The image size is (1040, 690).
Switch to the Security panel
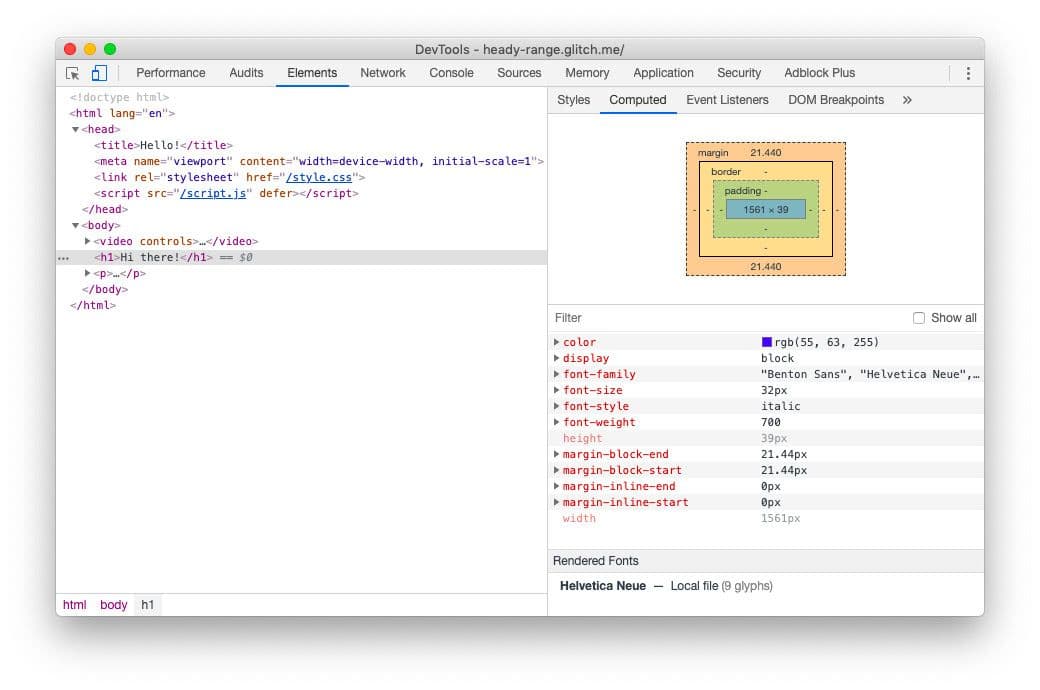coord(739,73)
